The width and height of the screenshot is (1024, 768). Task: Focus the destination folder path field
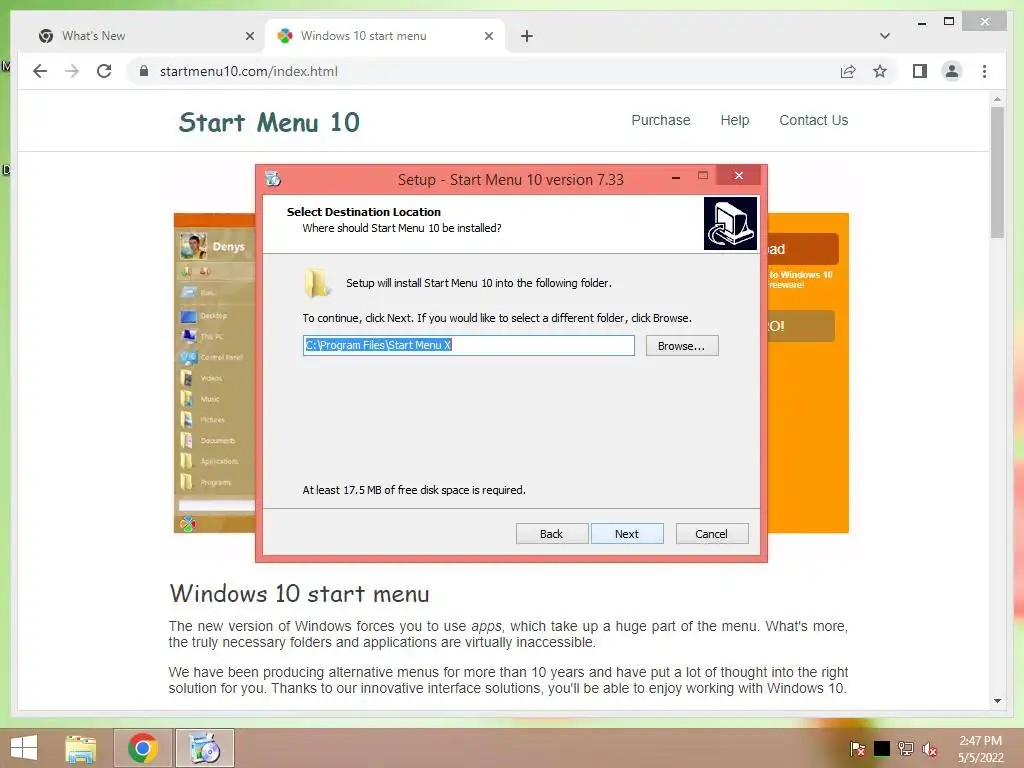tap(468, 345)
